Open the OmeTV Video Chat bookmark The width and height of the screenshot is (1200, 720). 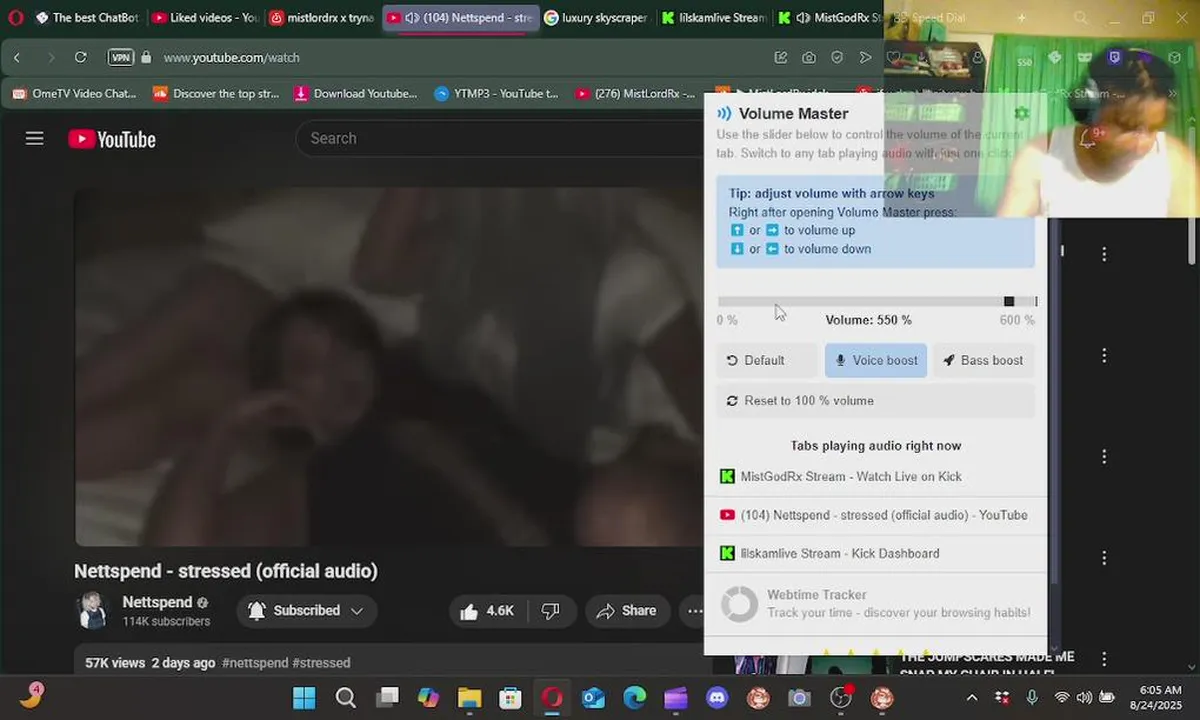(74, 94)
